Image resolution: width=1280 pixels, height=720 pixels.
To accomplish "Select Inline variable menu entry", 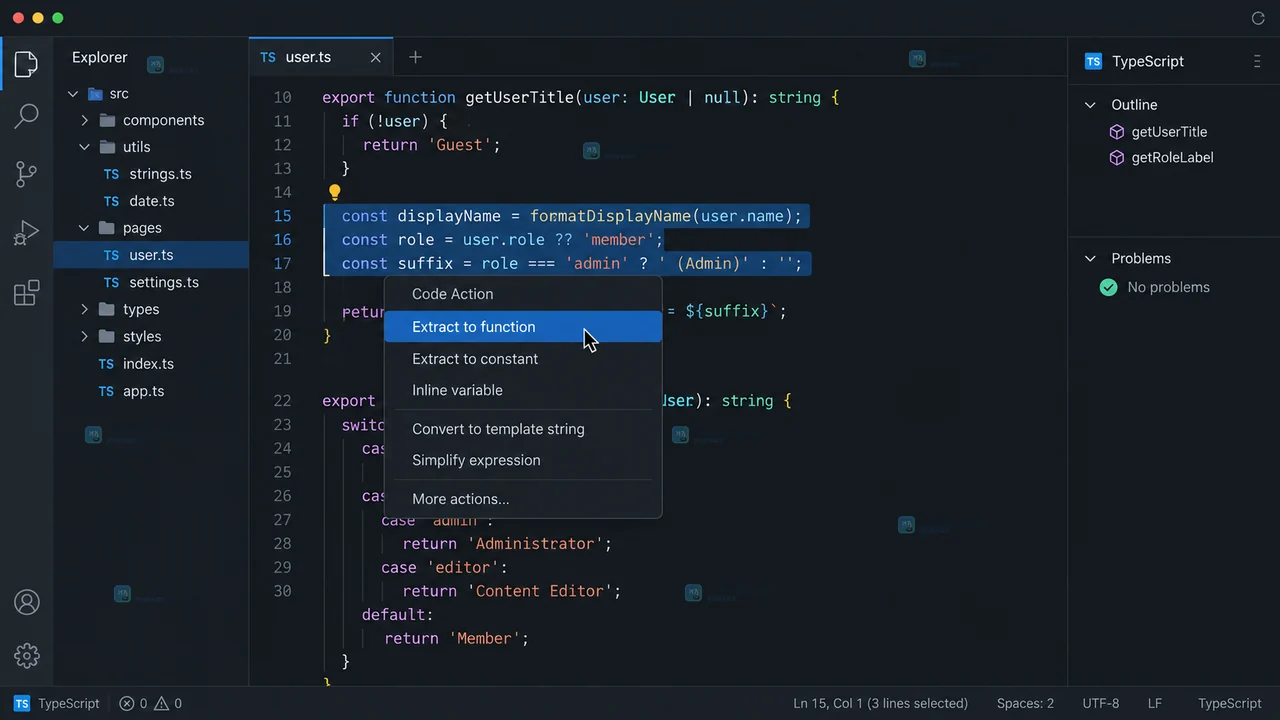I will 523,390.
